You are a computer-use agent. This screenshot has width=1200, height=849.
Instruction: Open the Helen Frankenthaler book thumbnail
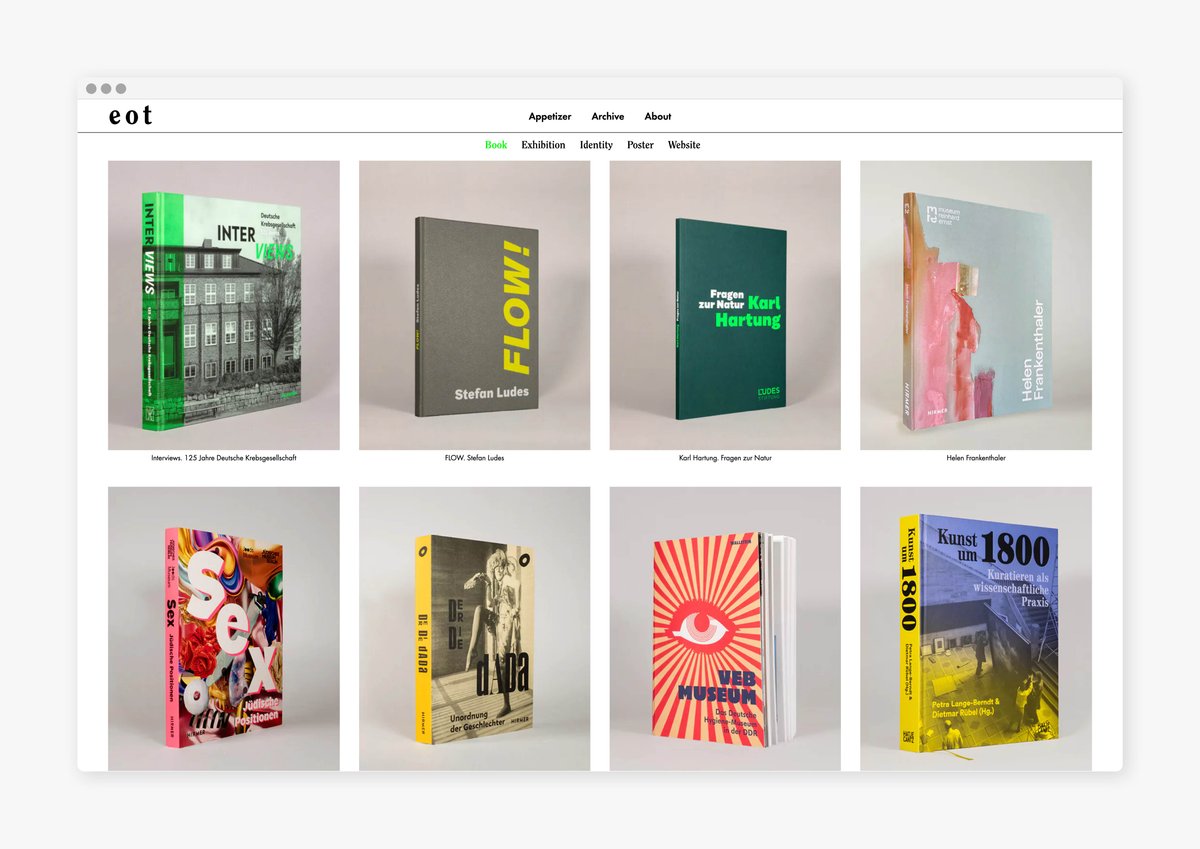976,305
